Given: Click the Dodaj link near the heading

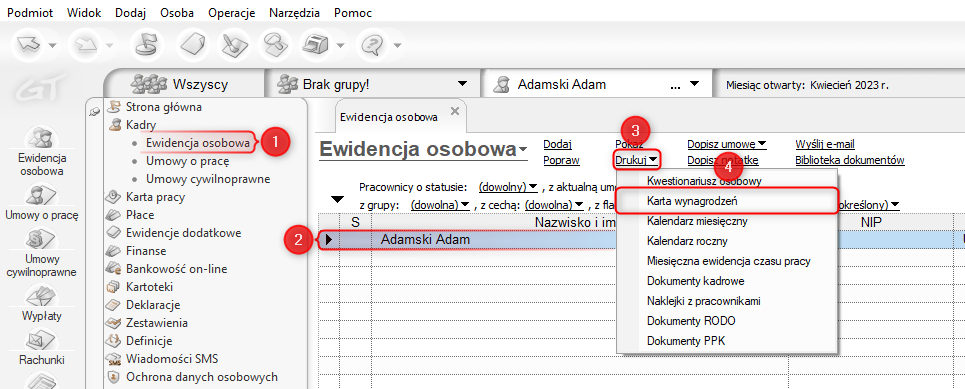Looking at the screenshot, I should (558, 144).
